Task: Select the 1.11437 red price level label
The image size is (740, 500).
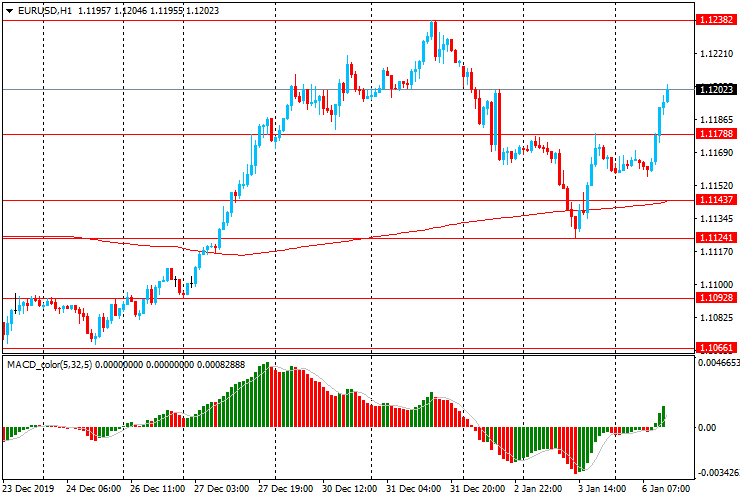Action: 716,199
